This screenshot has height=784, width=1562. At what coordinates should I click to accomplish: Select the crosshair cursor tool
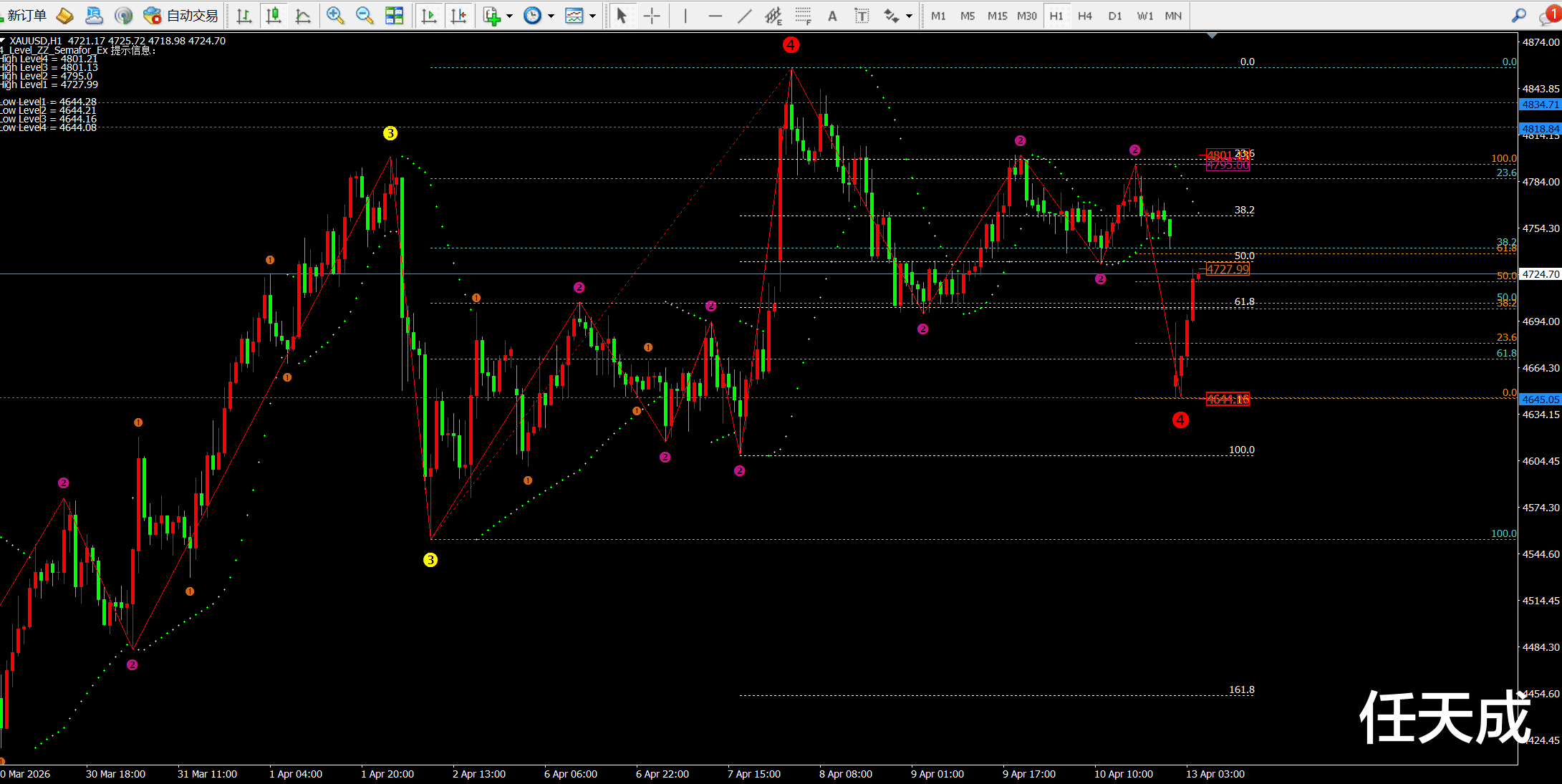[x=652, y=16]
